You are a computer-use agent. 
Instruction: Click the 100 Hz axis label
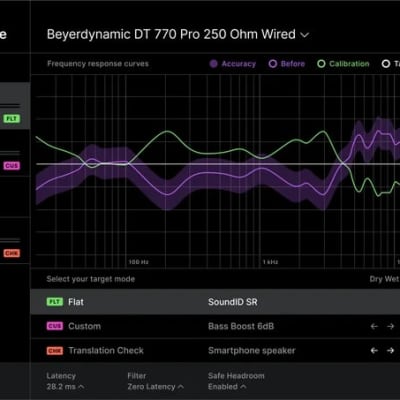point(139,262)
